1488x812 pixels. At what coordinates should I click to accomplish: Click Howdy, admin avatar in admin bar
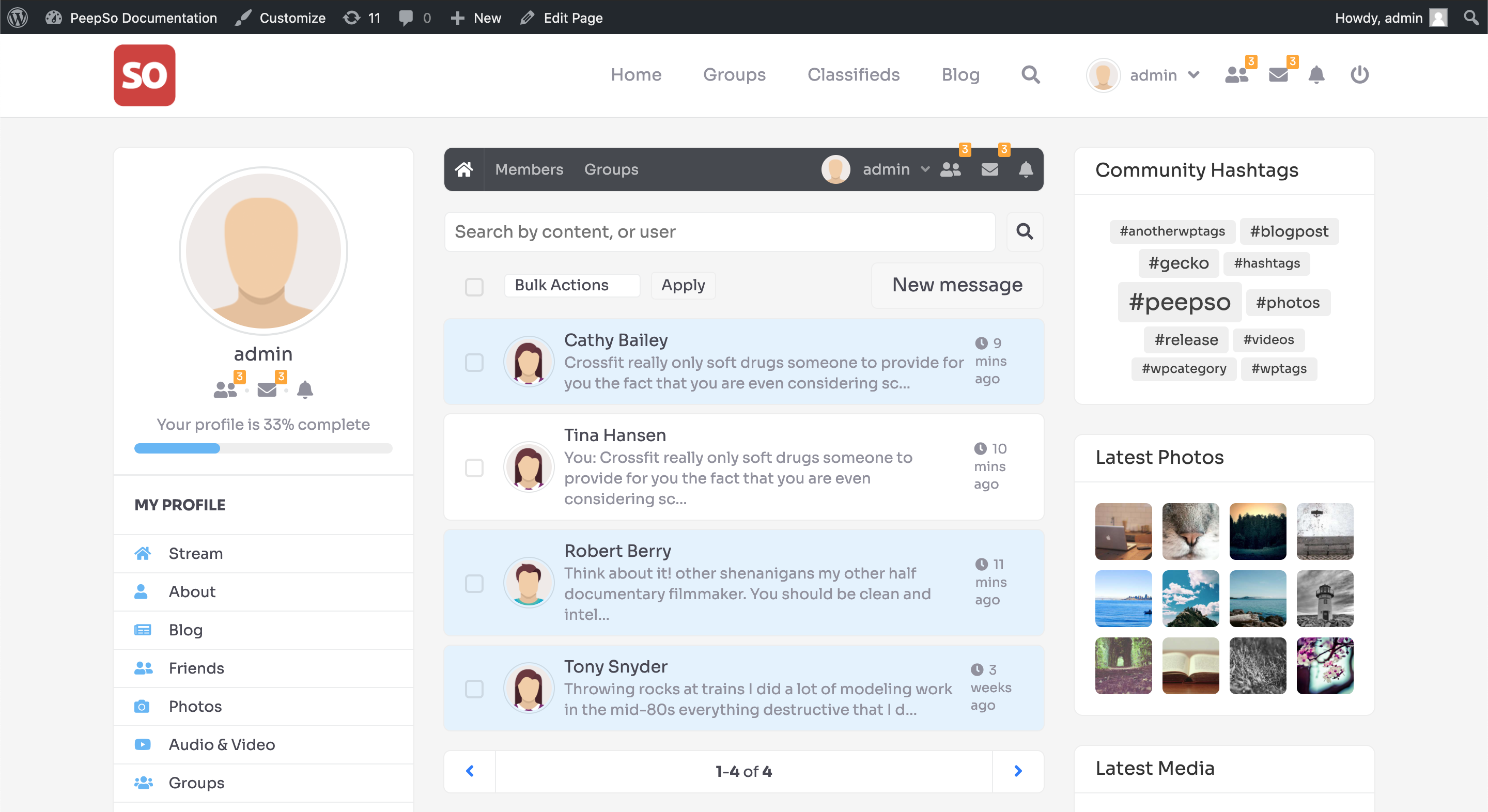pyautogui.click(x=1438, y=18)
